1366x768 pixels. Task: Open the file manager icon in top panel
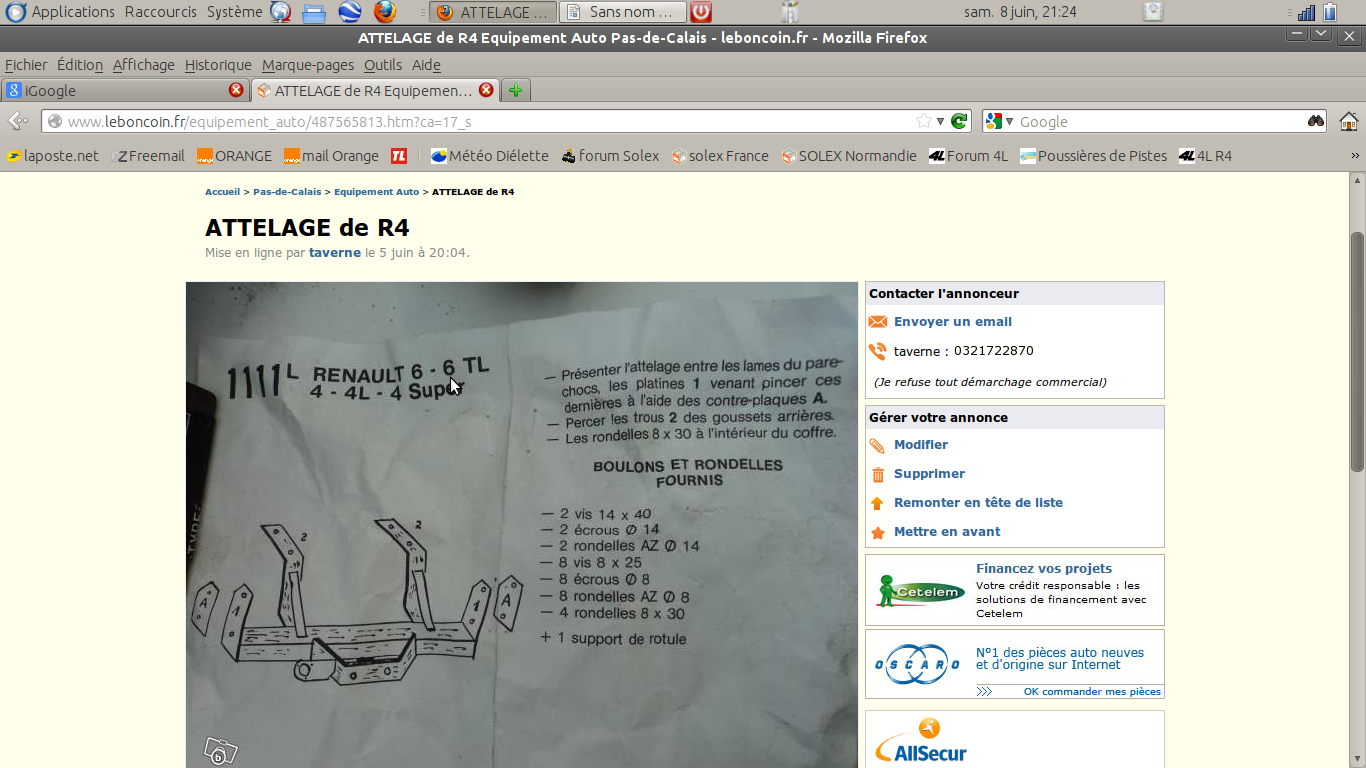click(314, 13)
